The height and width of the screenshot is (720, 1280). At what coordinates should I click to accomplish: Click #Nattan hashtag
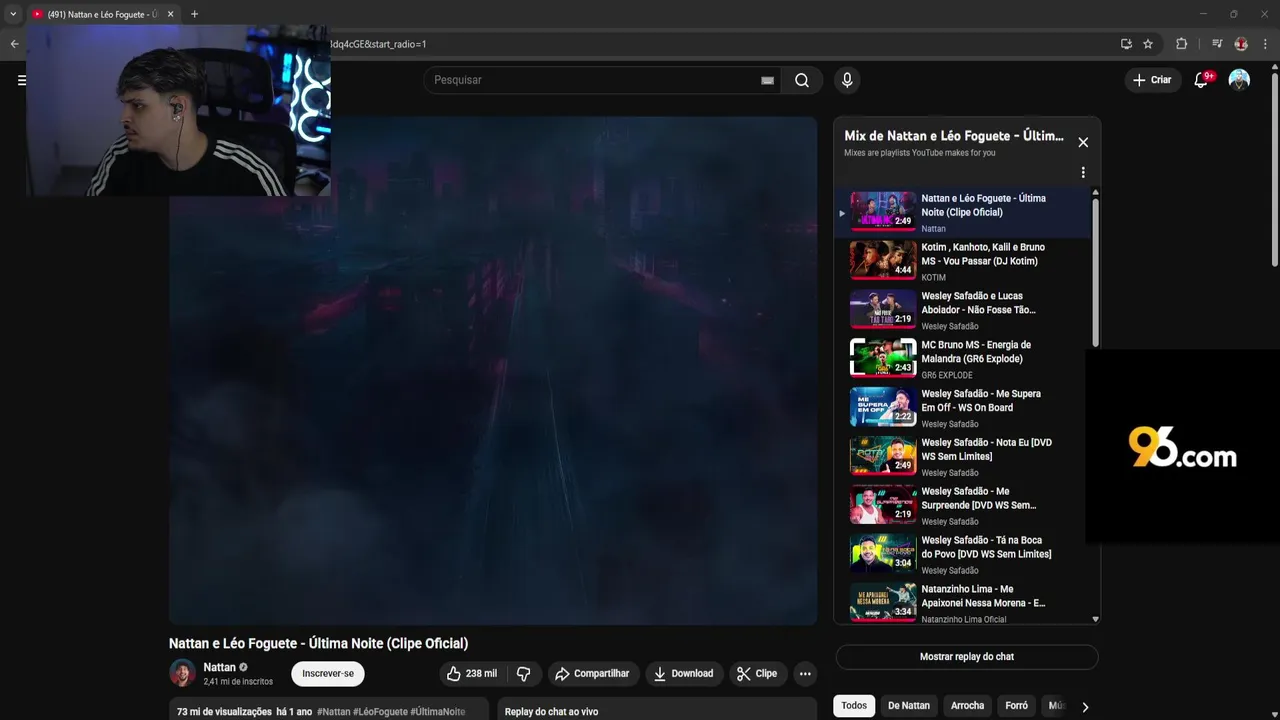coord(334,712)
